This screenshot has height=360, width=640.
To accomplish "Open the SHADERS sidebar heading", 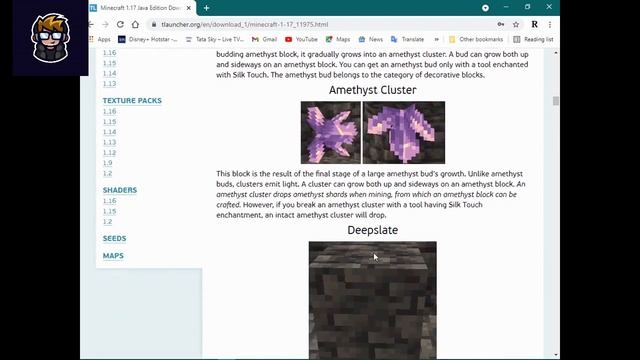I will 120,190.
